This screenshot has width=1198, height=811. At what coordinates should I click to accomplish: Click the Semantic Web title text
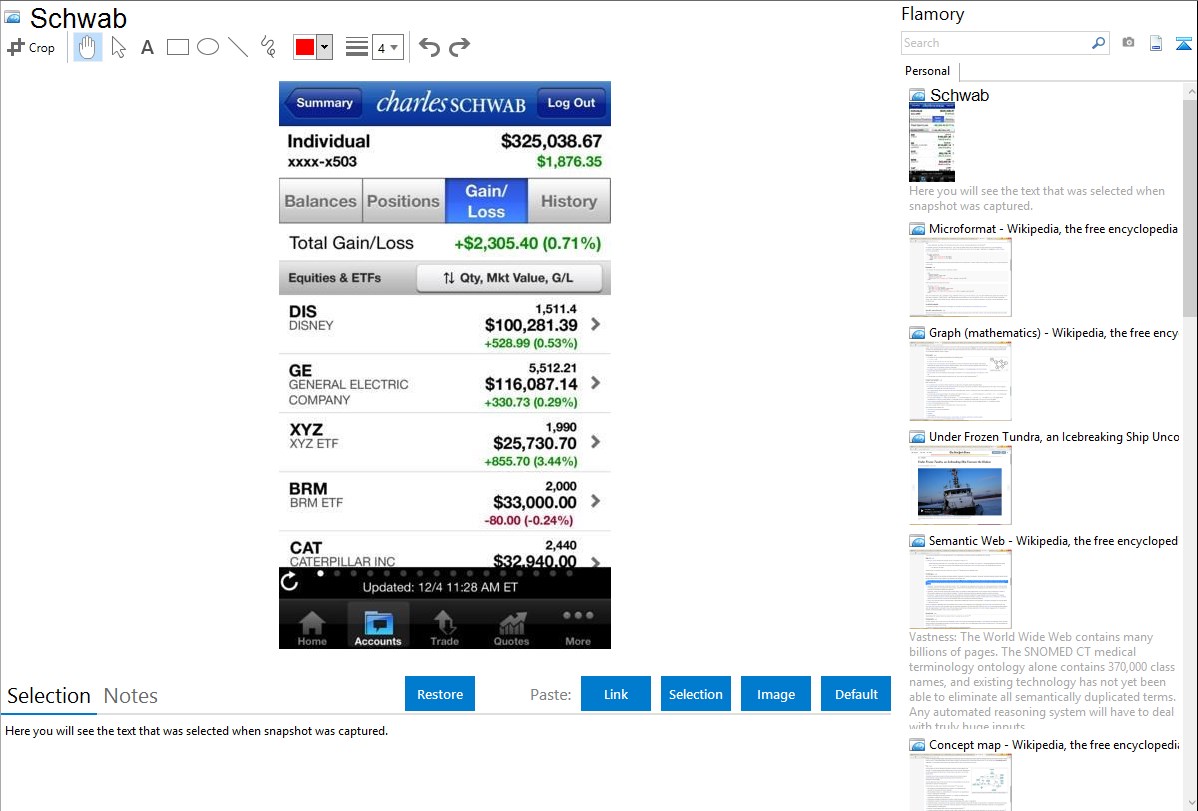tap(1053, 540)
